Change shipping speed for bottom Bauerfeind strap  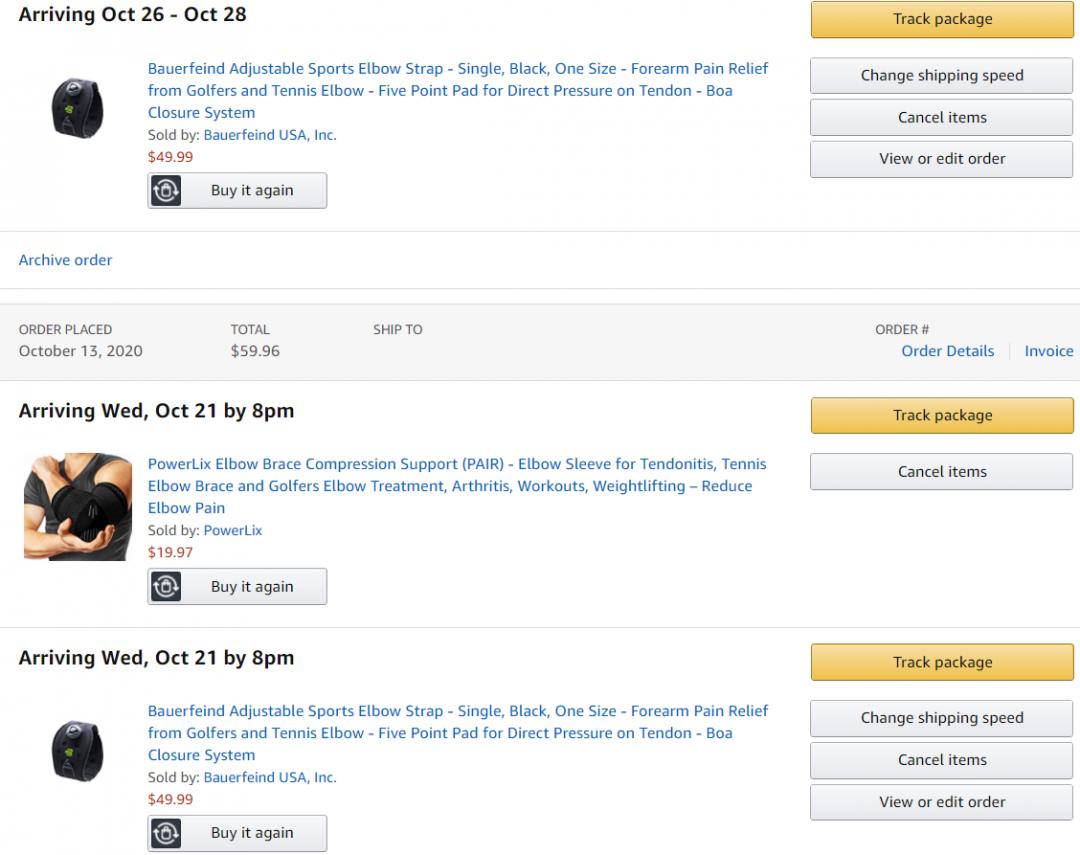[941, 718]
